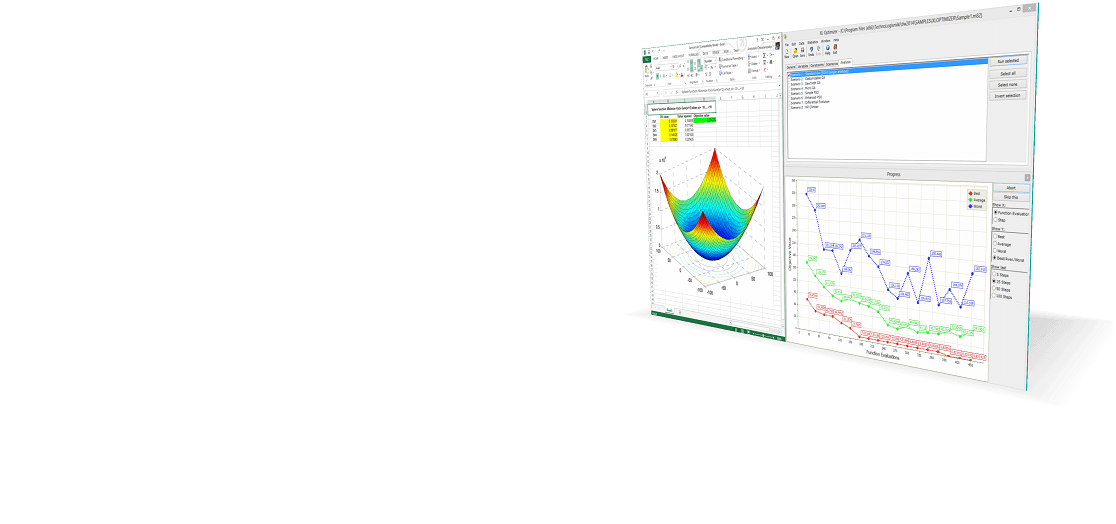Select the Step radio button under Show X
1116x524 pixels.
995,220
